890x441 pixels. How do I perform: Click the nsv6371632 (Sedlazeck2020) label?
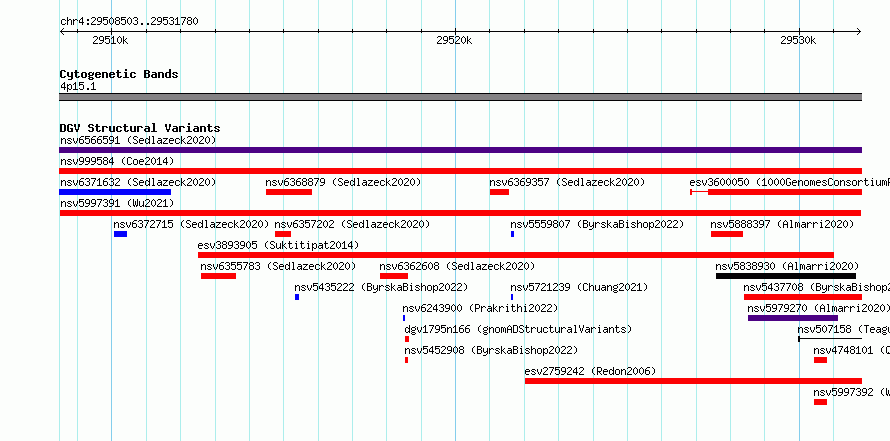[x=138, y=182]
